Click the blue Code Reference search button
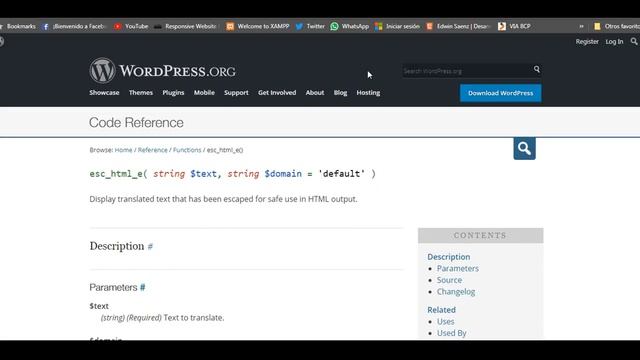 pos(524,148)
